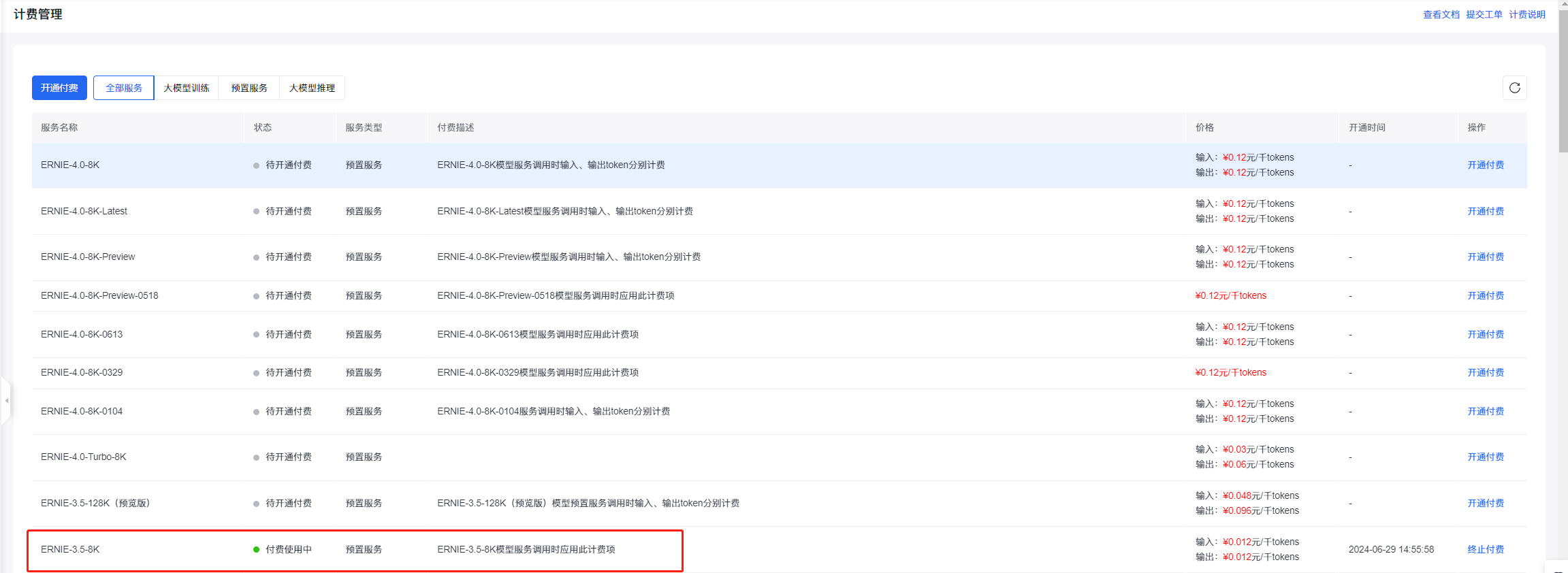Screen dimensions: 1568x573
Task: Select the ERNIE-4.0-8K-0329 service name
Action: pyautogui.click(x=82, y=373)
